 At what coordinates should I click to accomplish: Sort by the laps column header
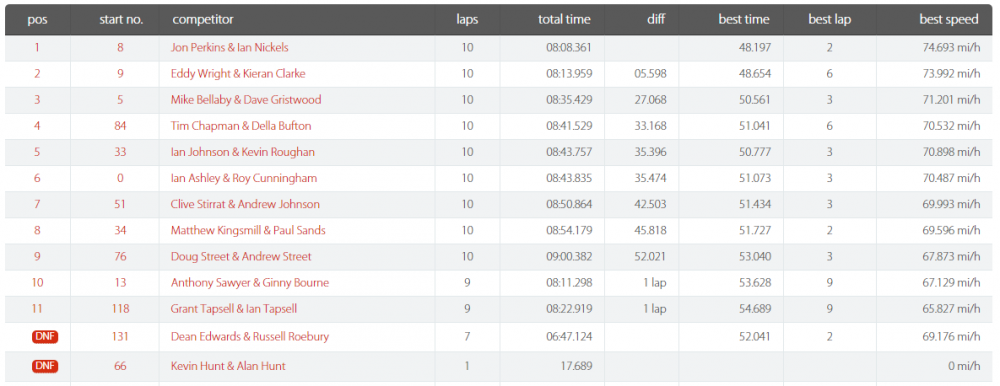click(x=467, y=20)
